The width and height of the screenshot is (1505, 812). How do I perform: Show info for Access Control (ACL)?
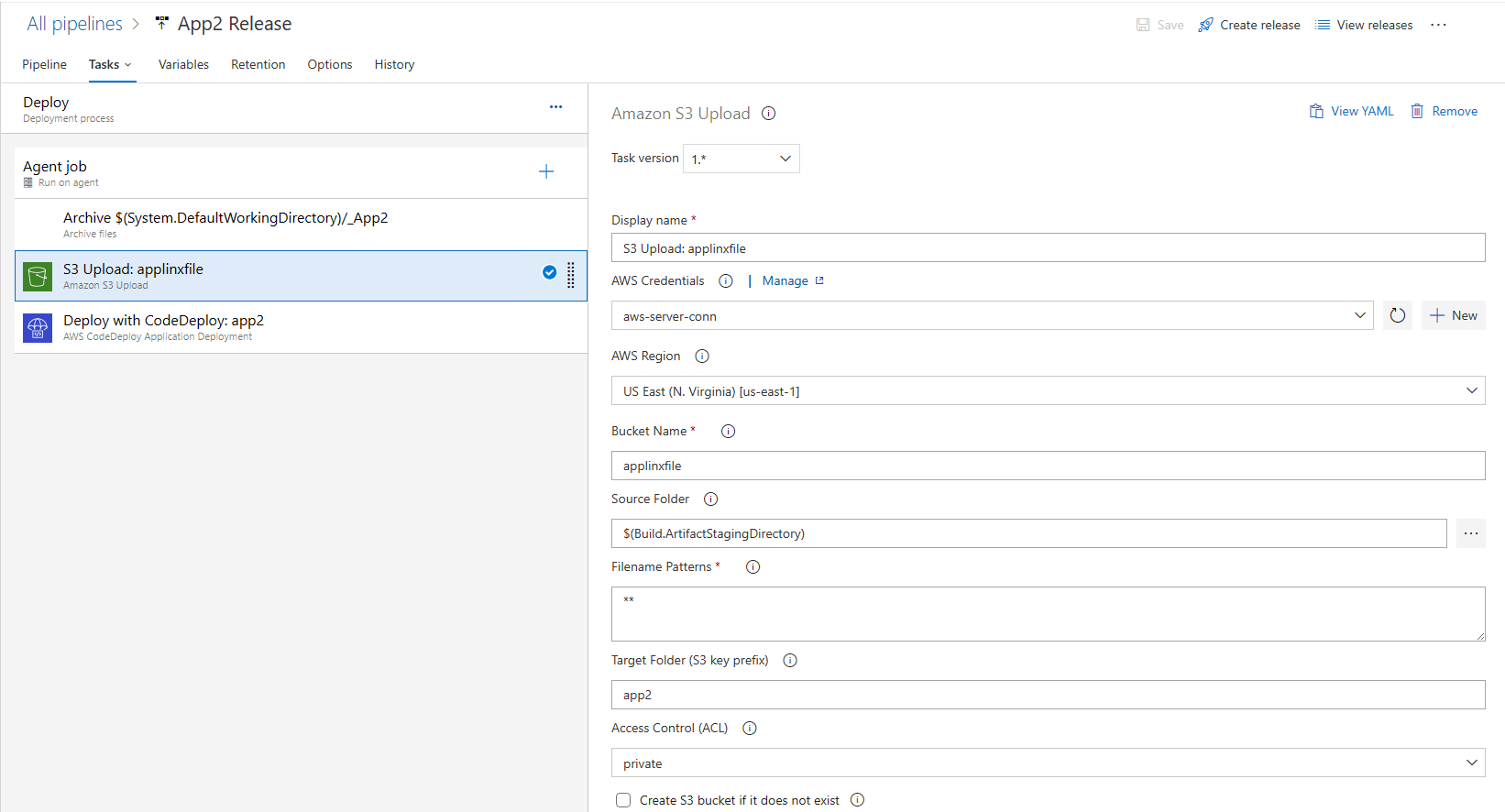coord(750,729)
